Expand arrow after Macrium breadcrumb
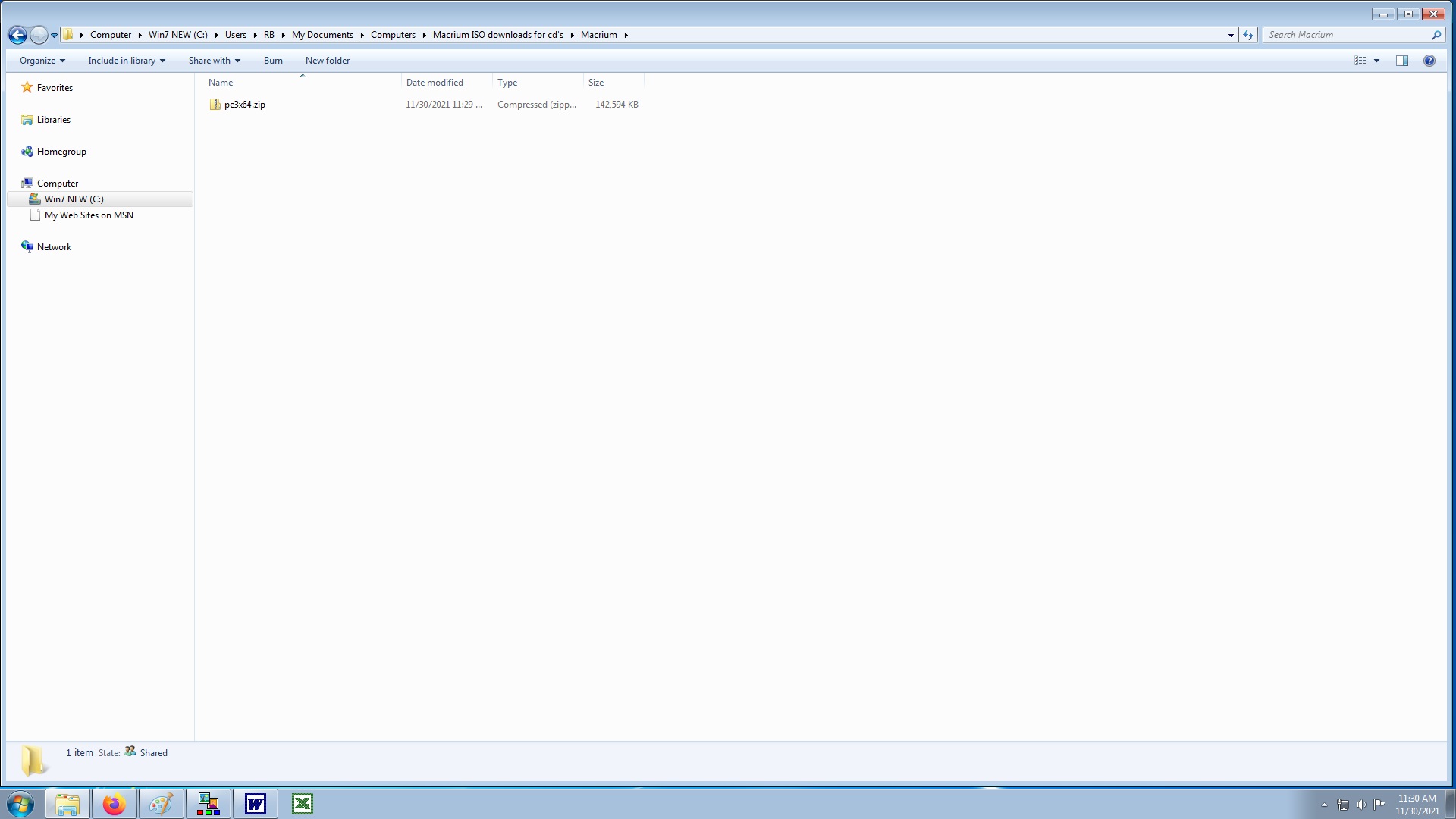 click(x=626, y=35)
